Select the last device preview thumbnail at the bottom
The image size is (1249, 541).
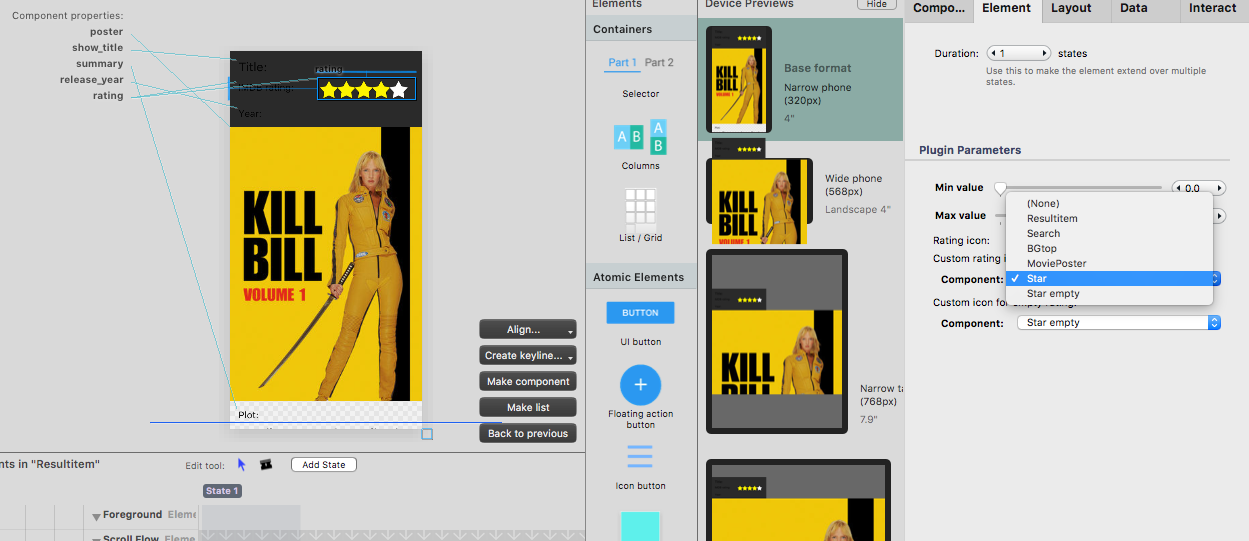[798, 501]
